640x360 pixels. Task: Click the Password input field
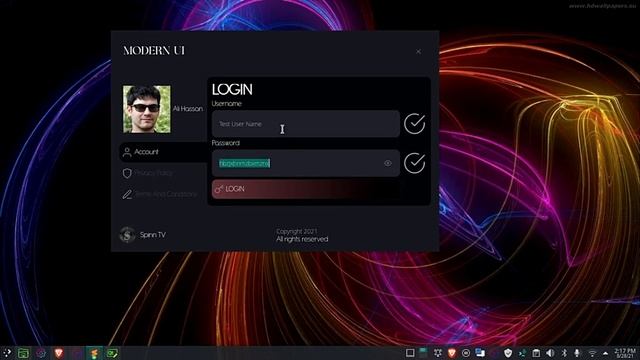pos(306,163)
